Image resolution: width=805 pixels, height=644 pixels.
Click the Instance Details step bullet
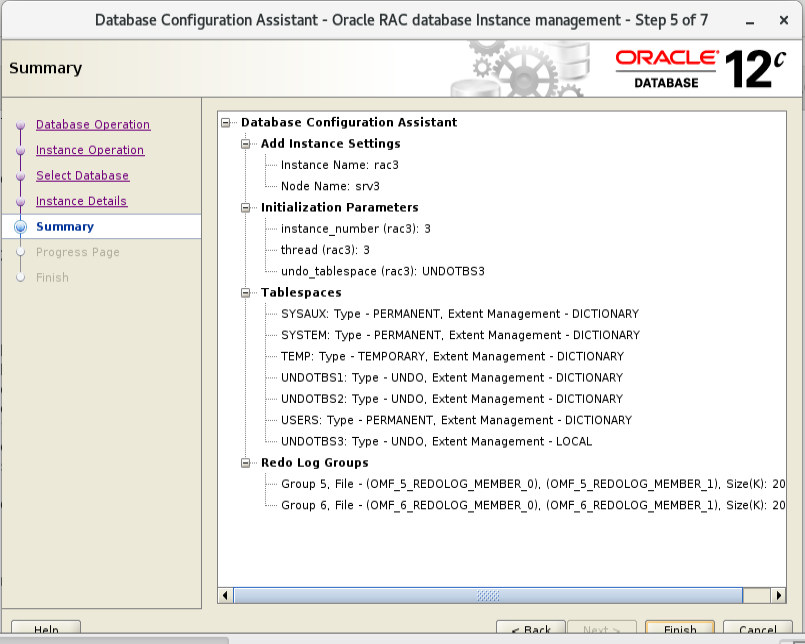[x=21, y=202]
